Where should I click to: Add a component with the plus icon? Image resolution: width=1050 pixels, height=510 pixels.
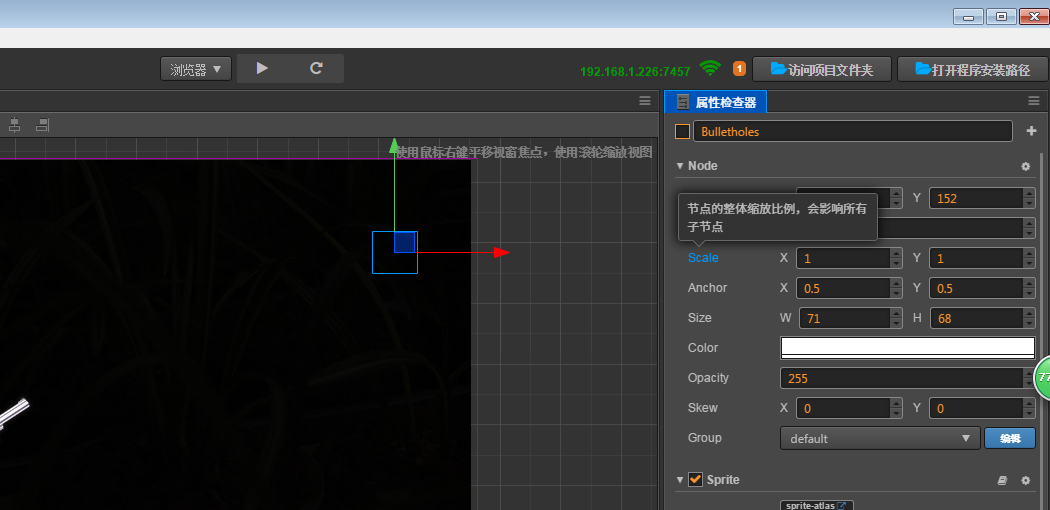click(1031, 131)
